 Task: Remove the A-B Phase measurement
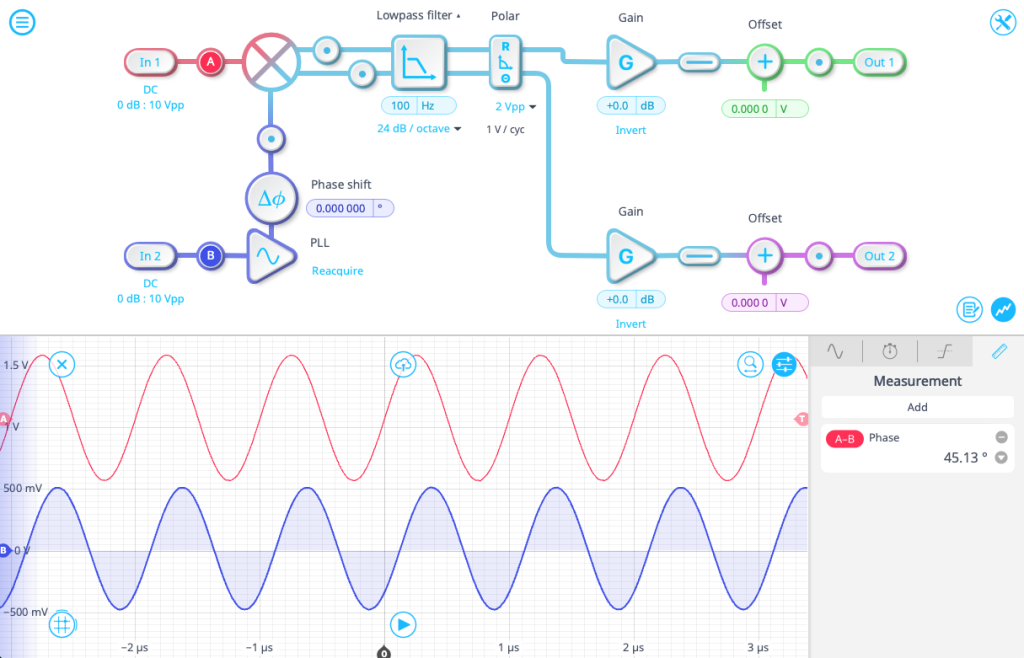(1001, 437)
